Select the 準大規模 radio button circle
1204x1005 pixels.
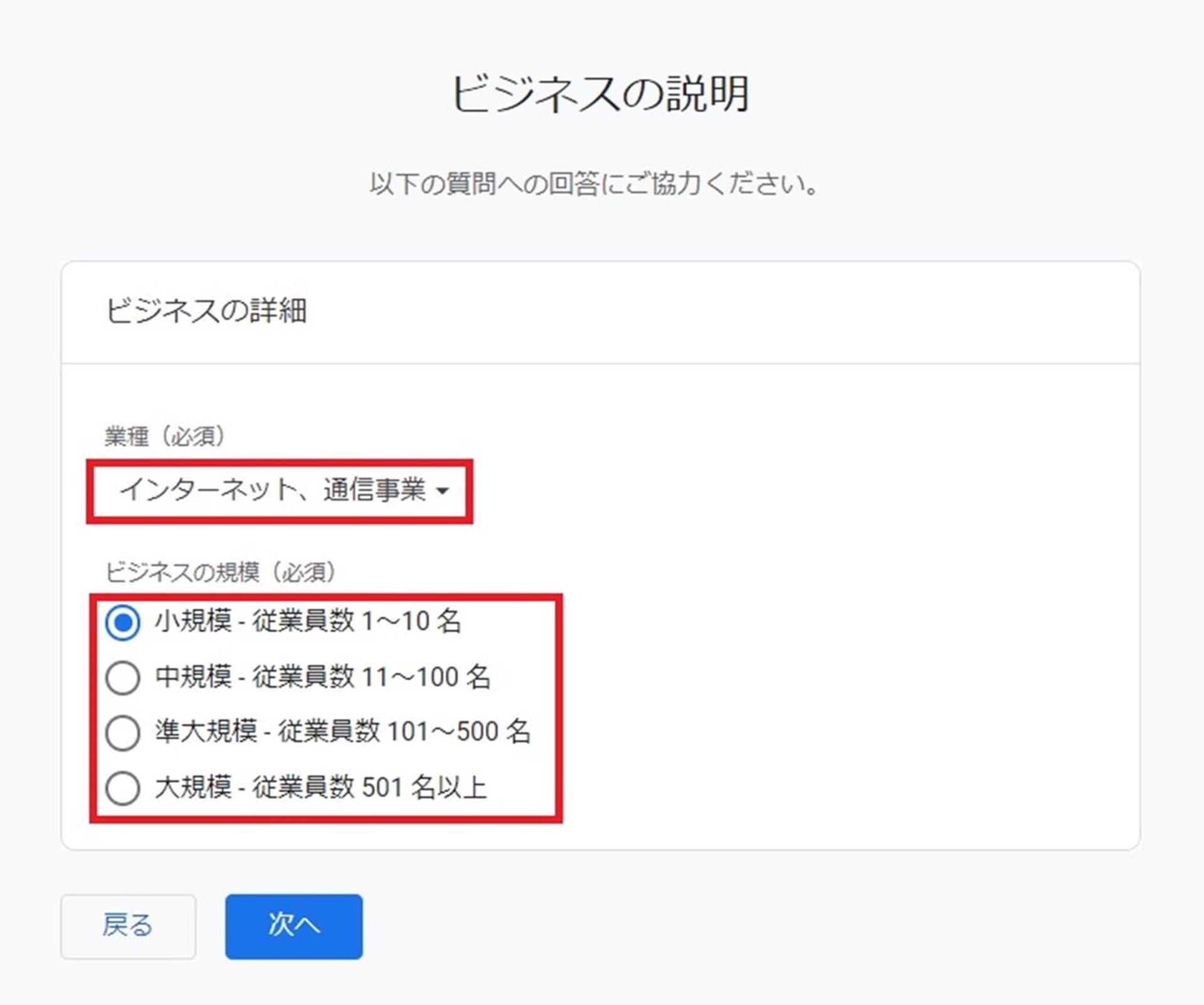[122, 733]
